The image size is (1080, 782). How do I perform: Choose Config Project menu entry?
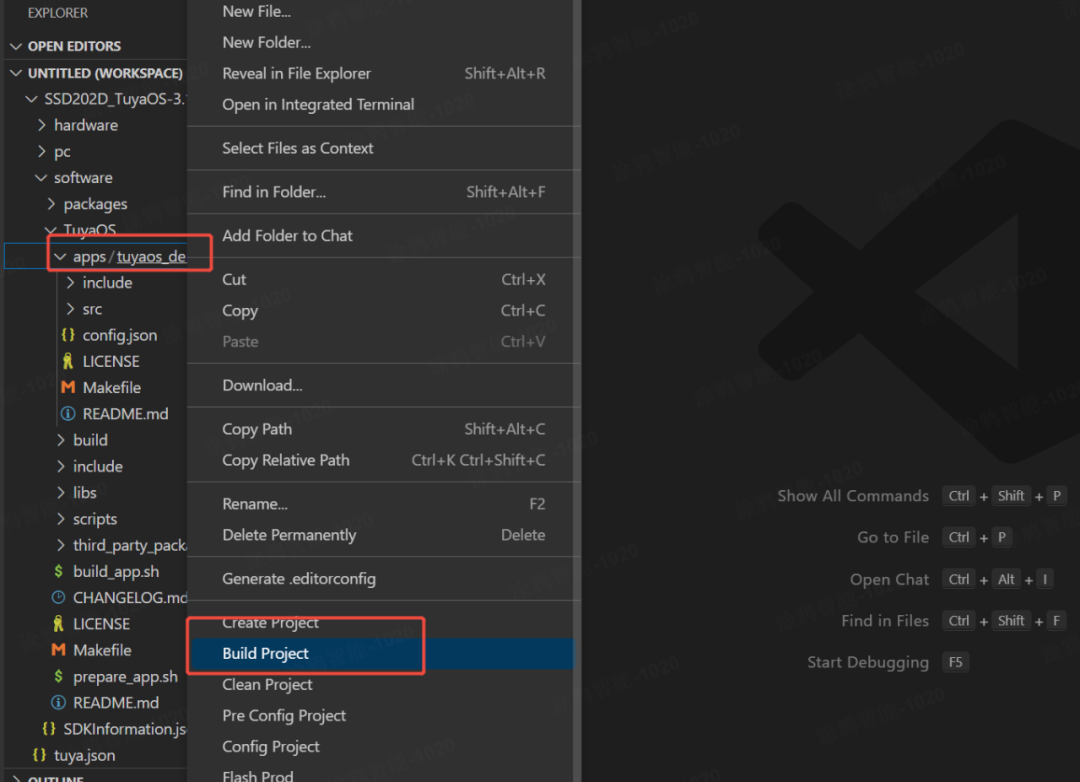point(383,746)
